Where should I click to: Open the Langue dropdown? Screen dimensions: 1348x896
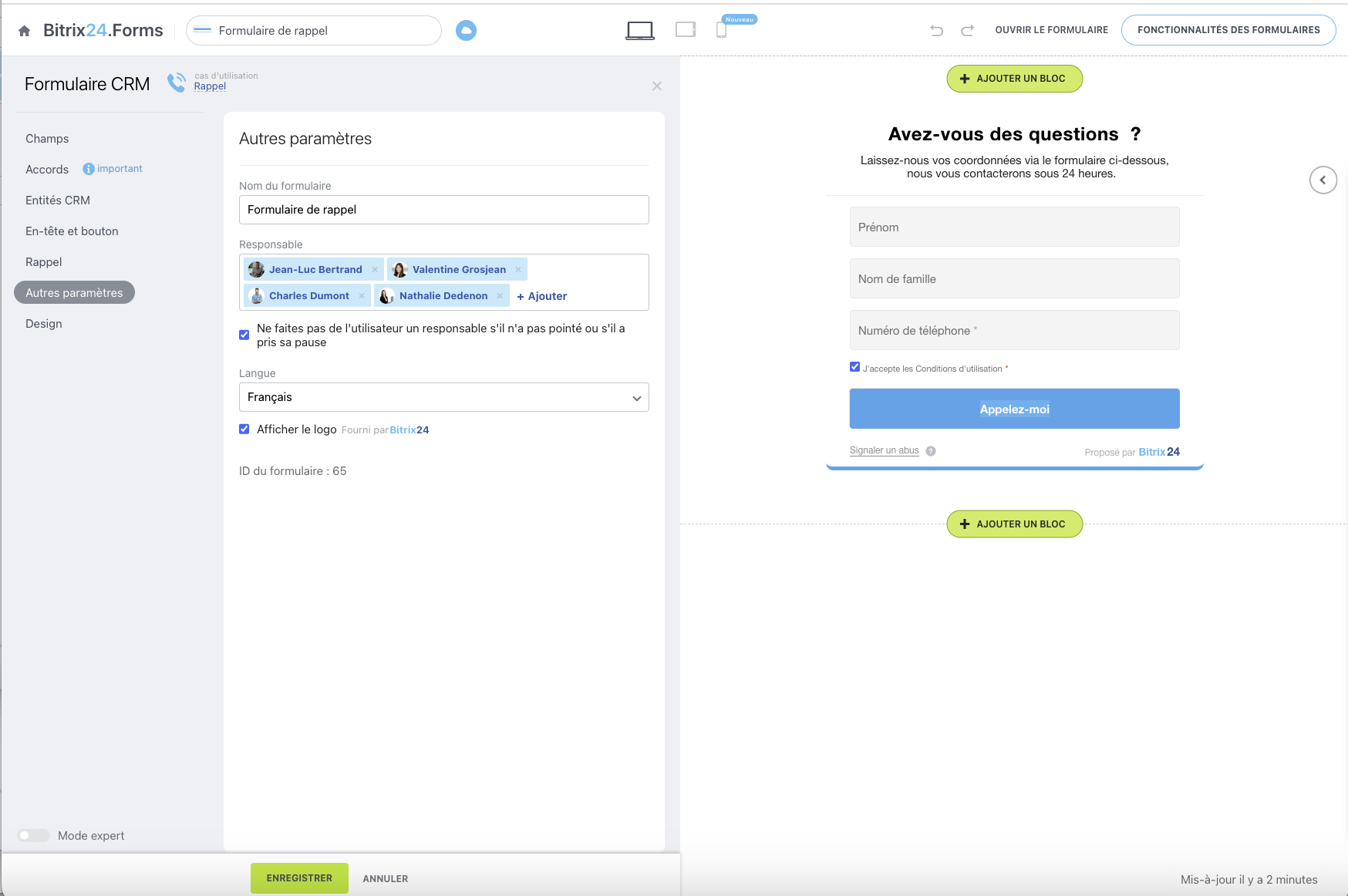443,397
